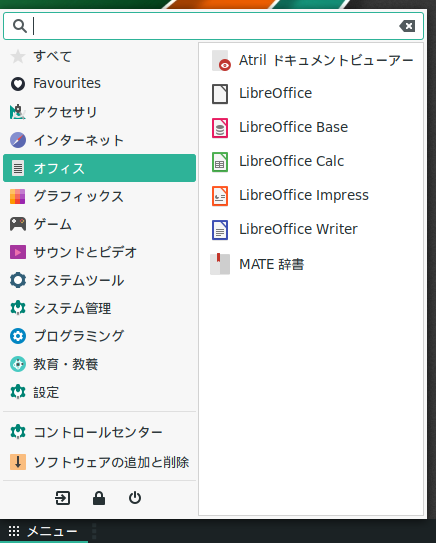Screen dimensions: 436x543
Task: Click the メニュー grid icon in the panel
Action: click(x=14, y=531)
